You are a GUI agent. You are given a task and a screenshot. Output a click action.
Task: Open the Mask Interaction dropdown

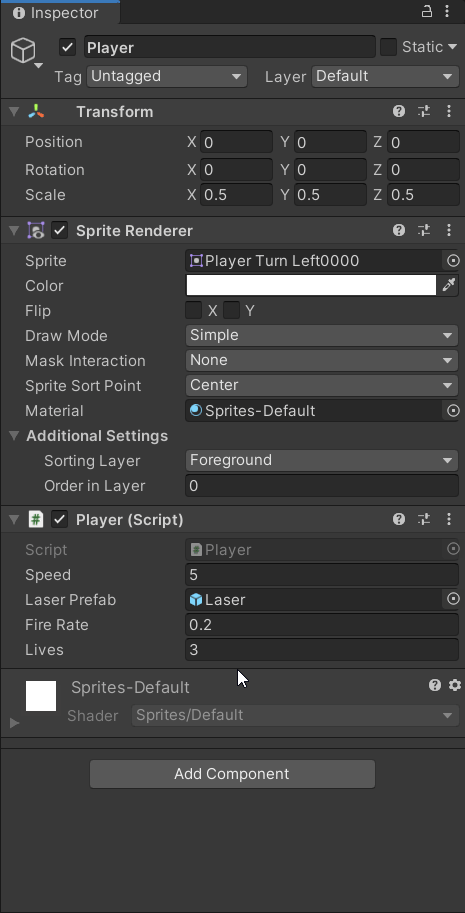322,360
